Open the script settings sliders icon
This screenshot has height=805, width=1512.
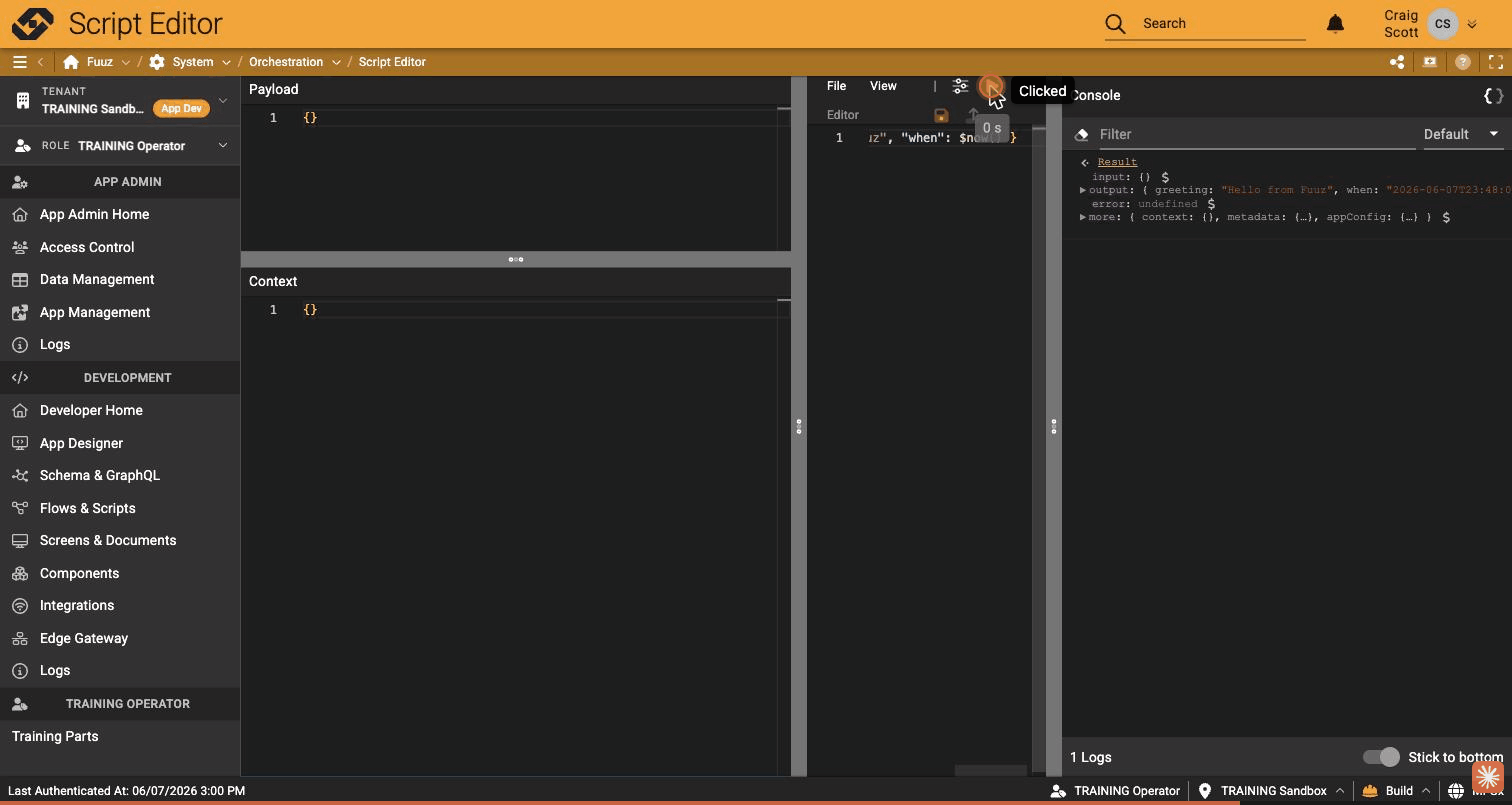960,86
